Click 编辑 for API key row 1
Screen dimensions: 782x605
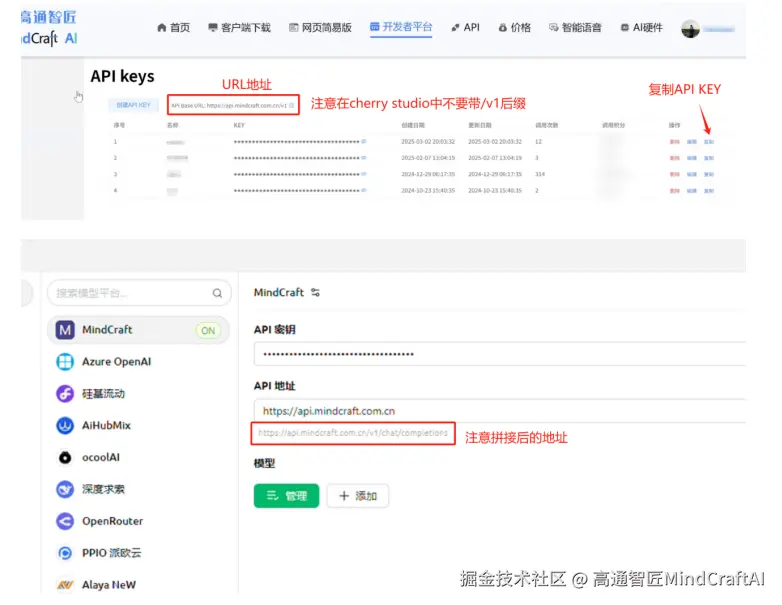691,142
